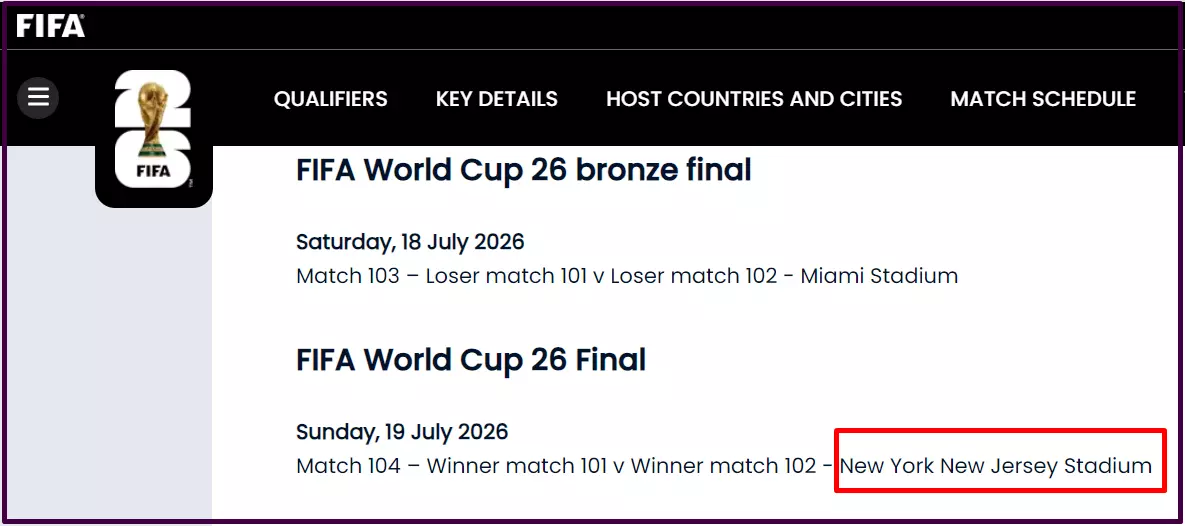Image resolution: width=1185 pixels, height=526 pixels.
Task: Click the FIFA logo in top bar
Action: (x=51, y=26)
